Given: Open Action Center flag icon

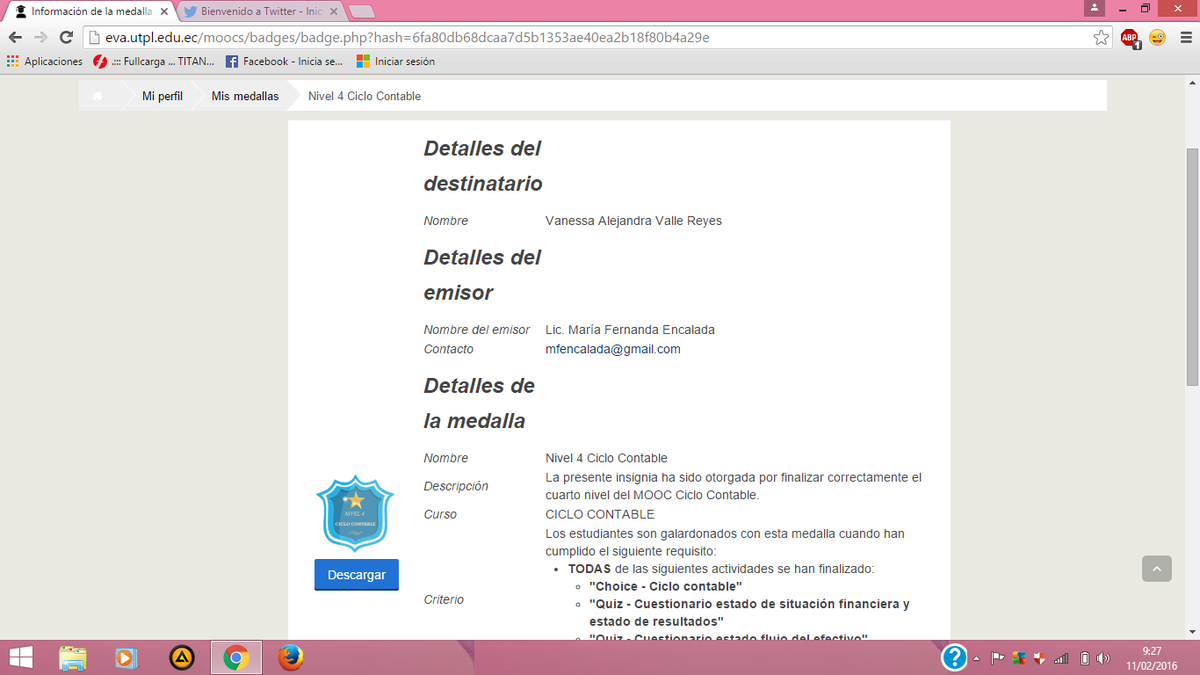Looking at the screenshot, I should pos(997,658).
